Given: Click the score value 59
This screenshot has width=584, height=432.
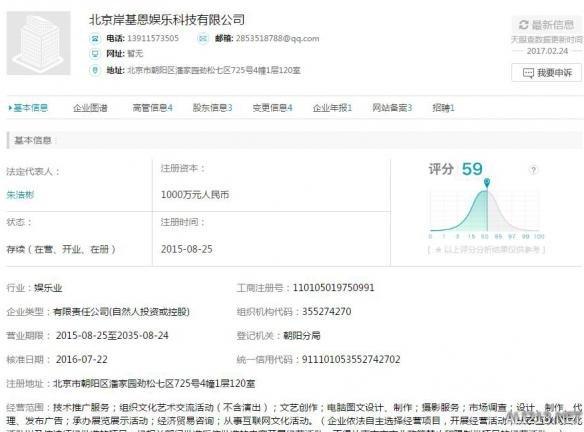Looking at the screenshot, I should pyautogui.click(x=472, y=169).
